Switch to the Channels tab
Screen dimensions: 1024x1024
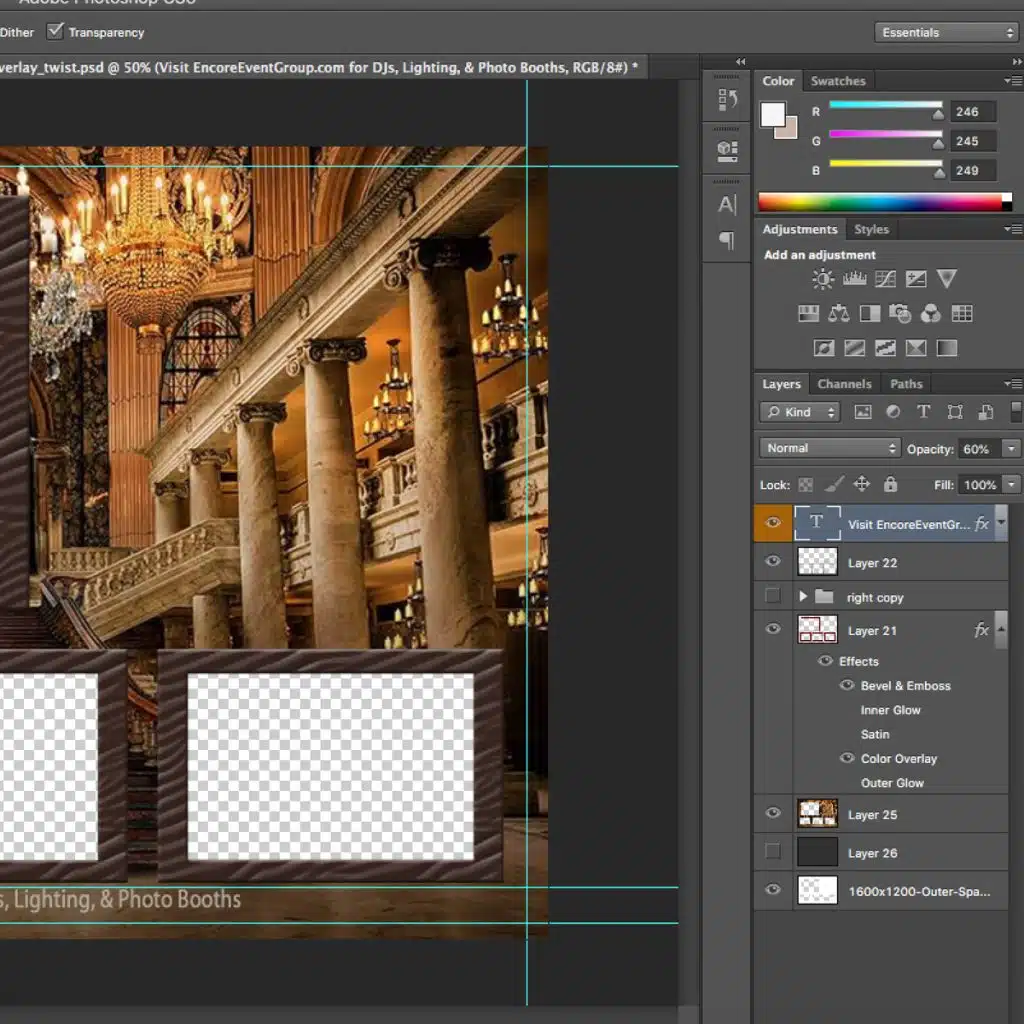click(844, 384)
